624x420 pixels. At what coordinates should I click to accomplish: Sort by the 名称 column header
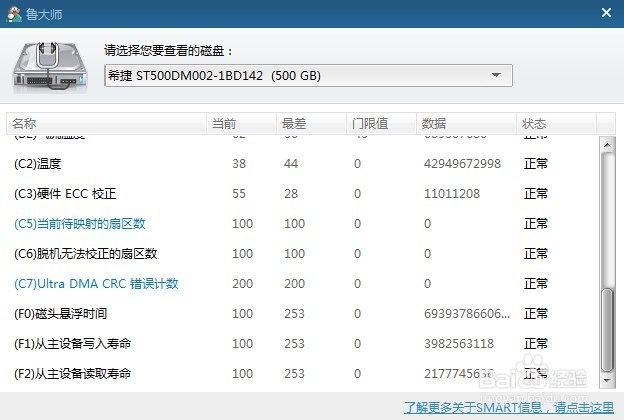[106, 123]
